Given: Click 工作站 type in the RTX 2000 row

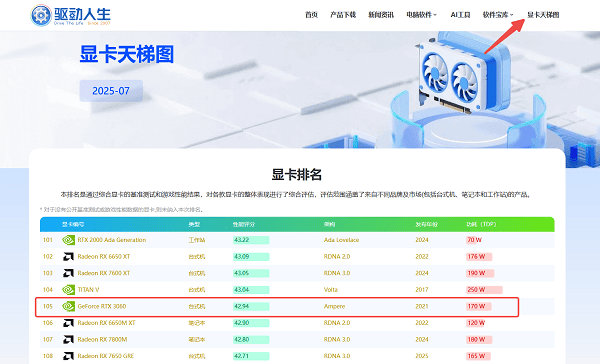Looking at the screenshot, I should 197,240.
